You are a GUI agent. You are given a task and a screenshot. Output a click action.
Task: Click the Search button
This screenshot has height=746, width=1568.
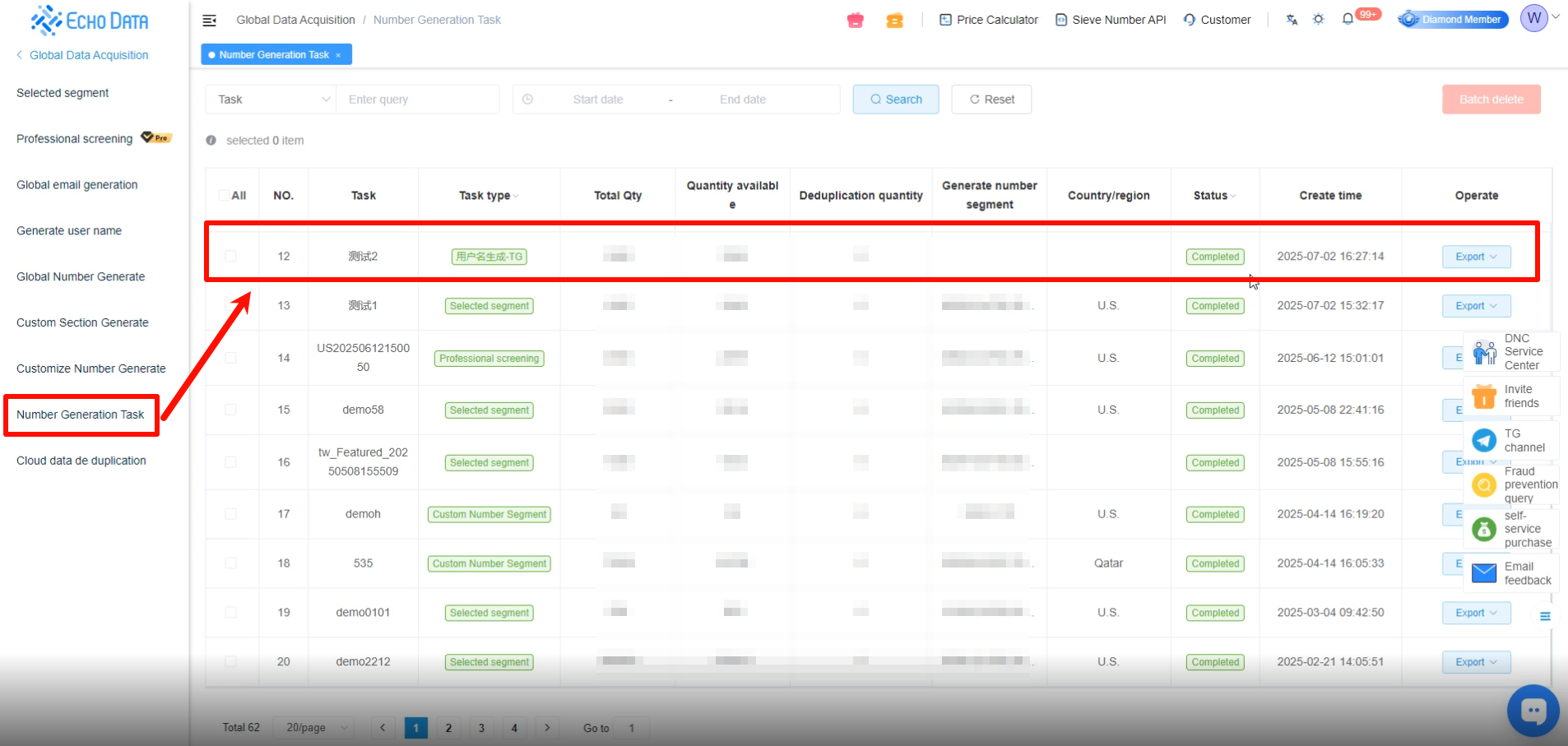[x=895, y=100]
